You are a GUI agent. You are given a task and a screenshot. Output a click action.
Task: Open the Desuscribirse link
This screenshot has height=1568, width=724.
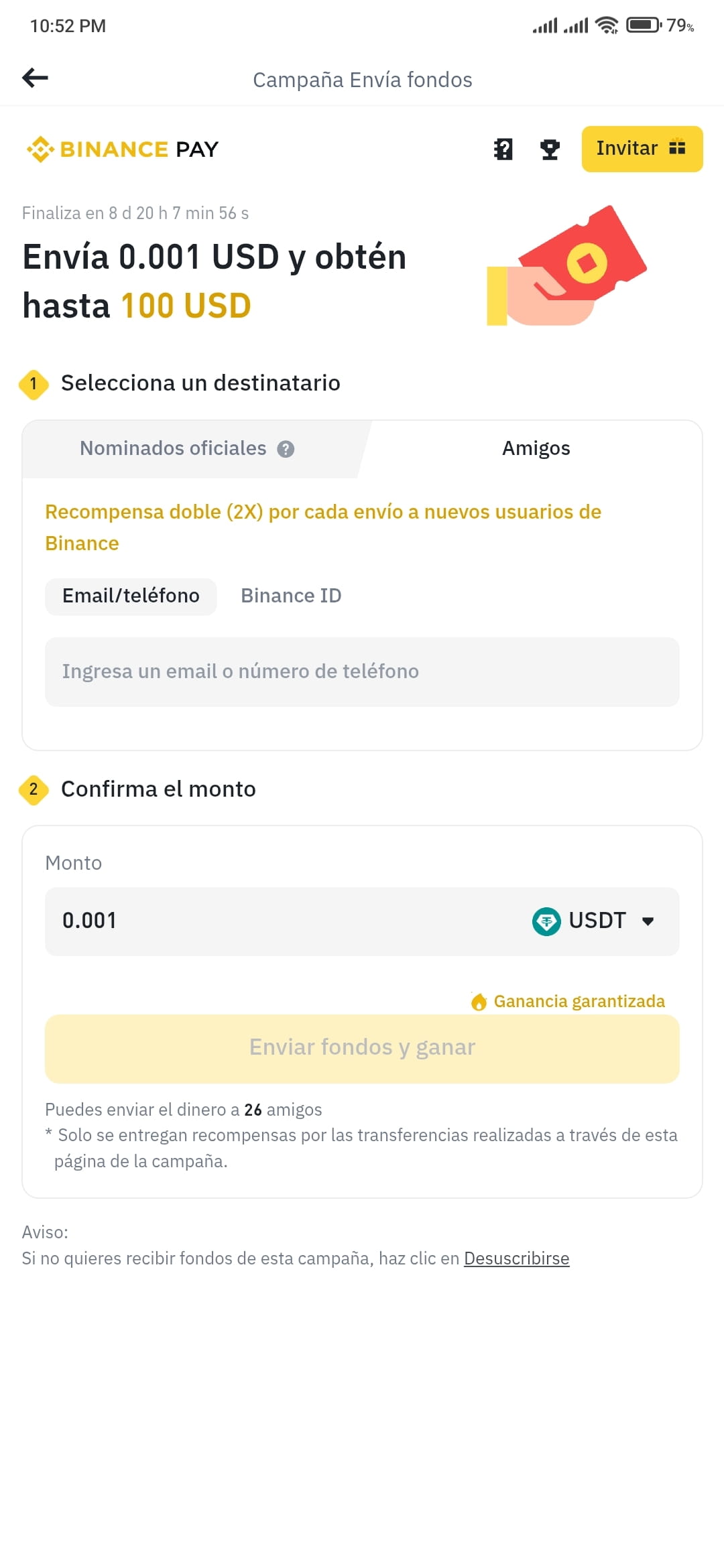(516, 1258)
